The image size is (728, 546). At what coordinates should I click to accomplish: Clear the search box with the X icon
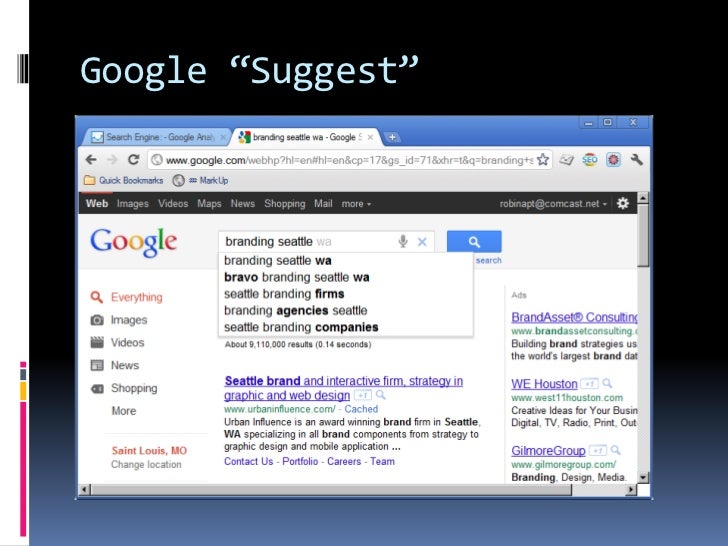click(422, 242)
